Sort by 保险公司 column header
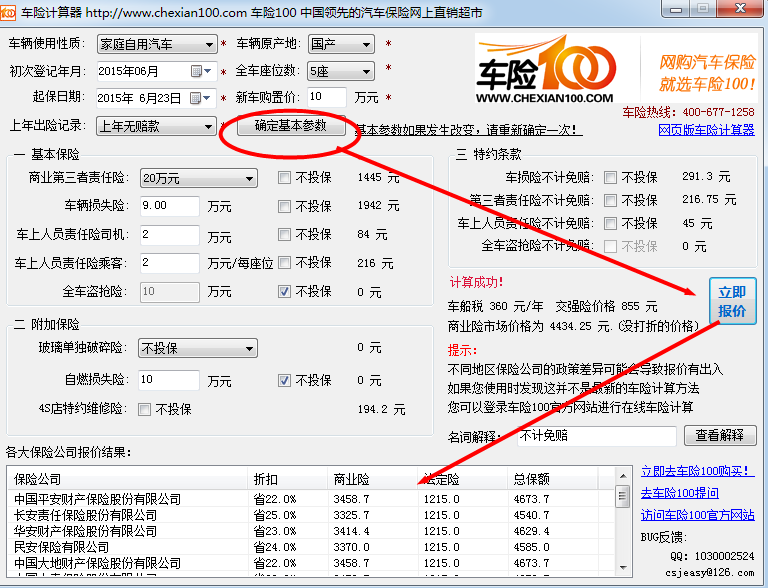This screenshot has height=588, width=768. pos(127,479)
